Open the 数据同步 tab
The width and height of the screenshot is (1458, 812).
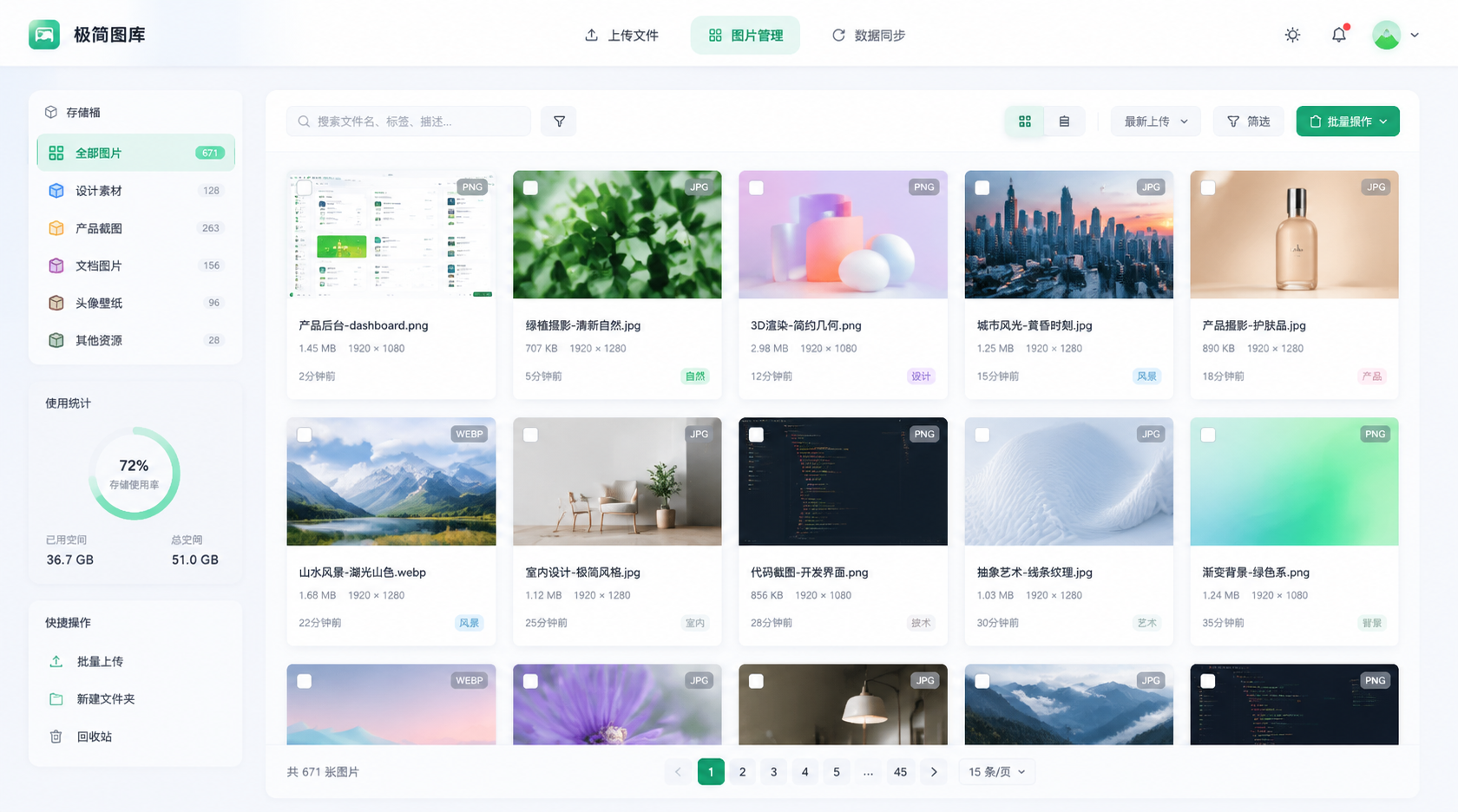coord(868,36)
